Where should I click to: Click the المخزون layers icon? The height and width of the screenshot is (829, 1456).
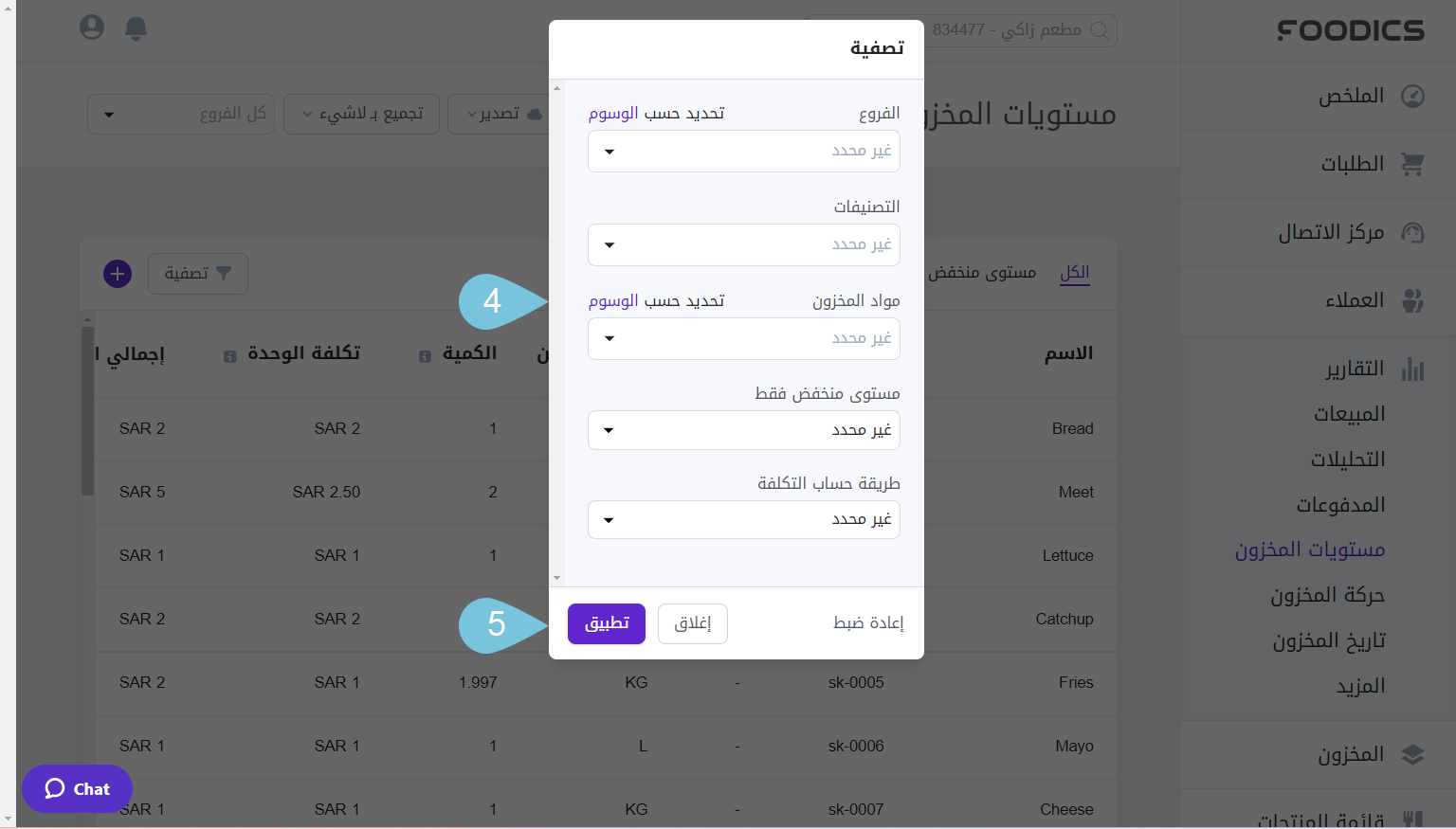(1412, 754)
